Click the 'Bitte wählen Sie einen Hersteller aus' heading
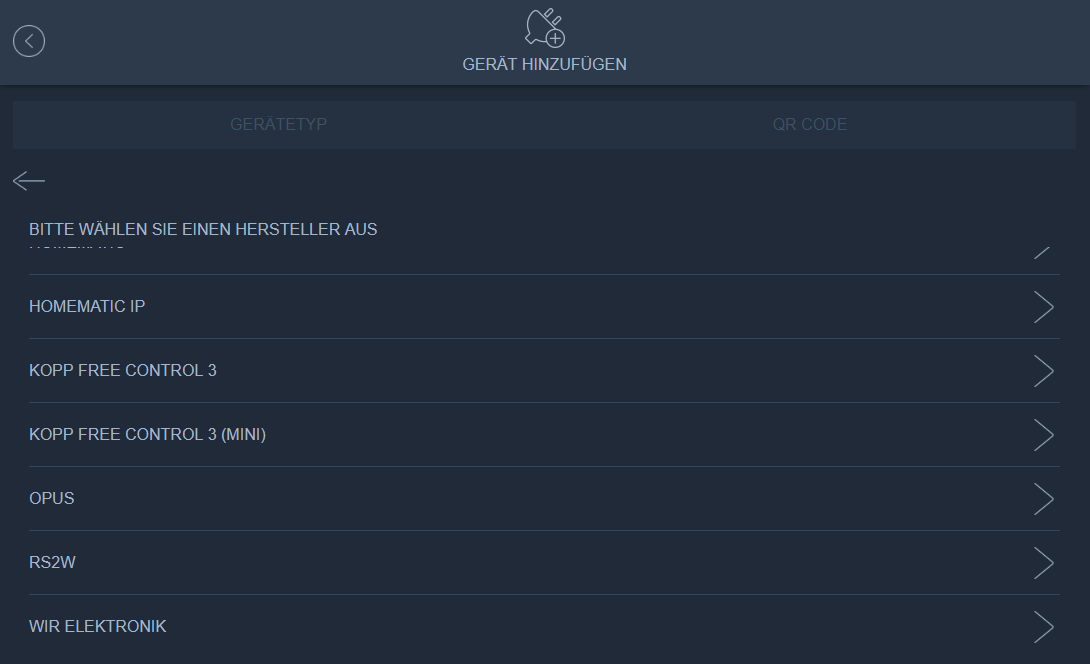 tap(203, 229)
